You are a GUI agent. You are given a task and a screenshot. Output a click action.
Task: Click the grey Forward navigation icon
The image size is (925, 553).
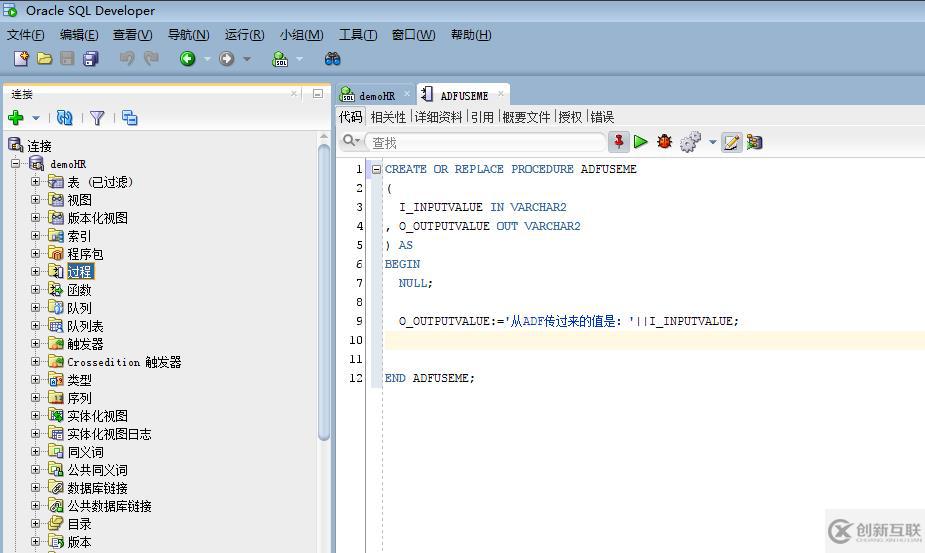pos(227,58)
